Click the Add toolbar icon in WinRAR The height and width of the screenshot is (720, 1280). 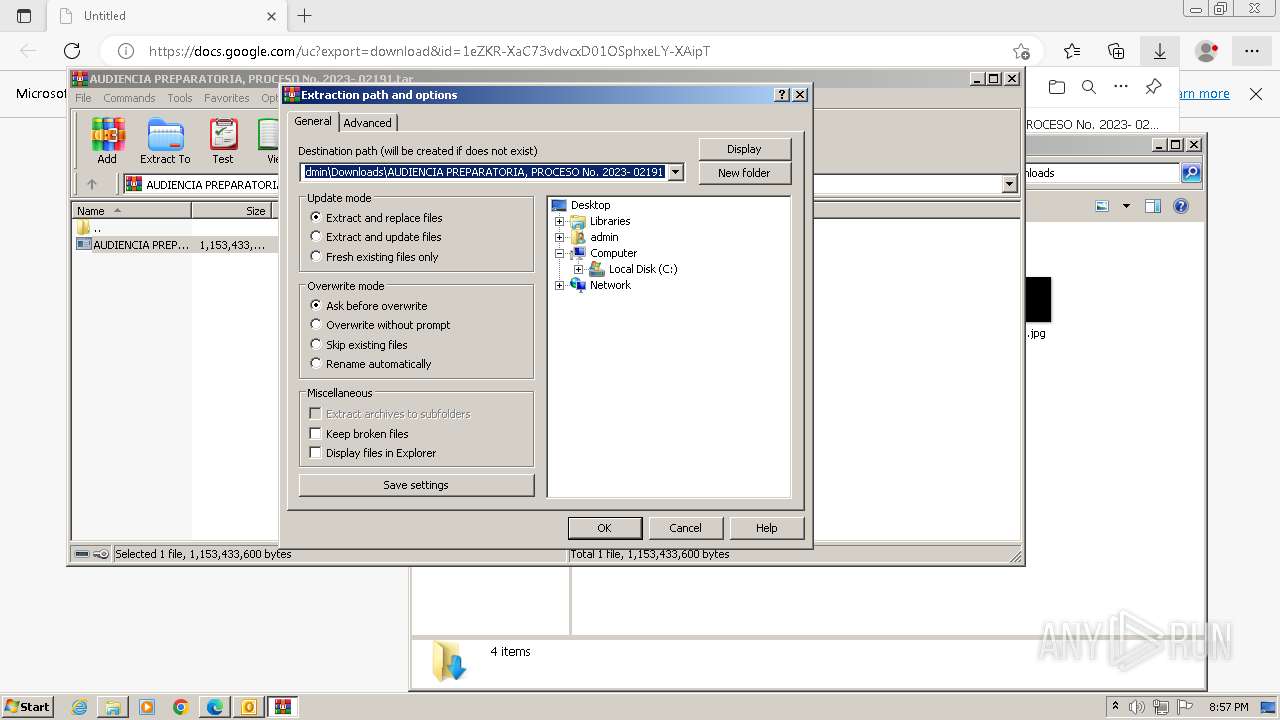coord(107,141)
